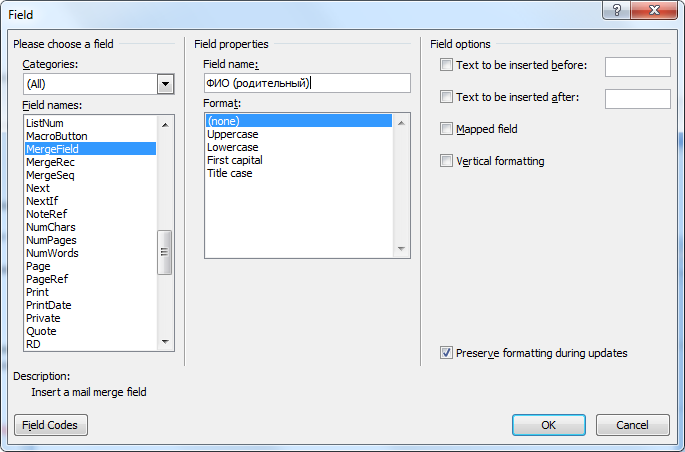Click the Cancel button
This screenshot has height=452, width=685.
(632, 425)
